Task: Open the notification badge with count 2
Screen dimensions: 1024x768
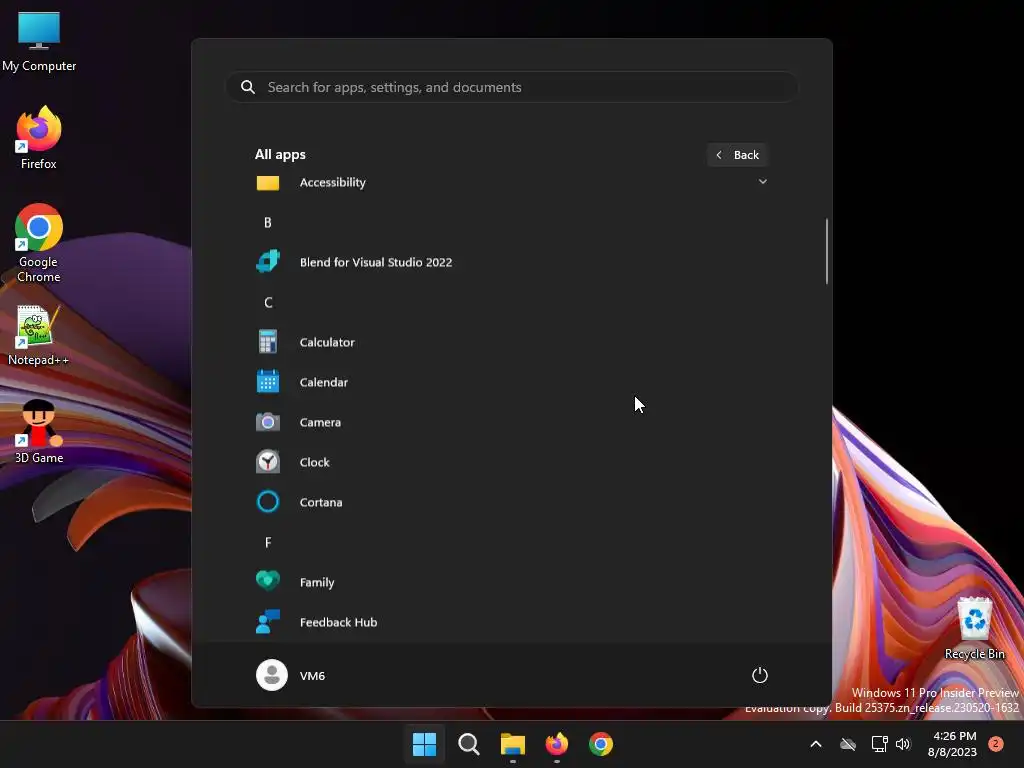Action: pyautogui.click(x=996, y=744)
